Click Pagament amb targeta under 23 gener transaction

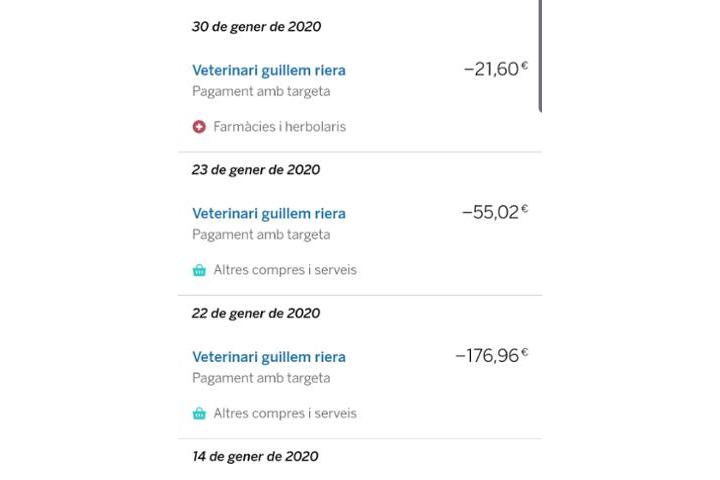260,235
